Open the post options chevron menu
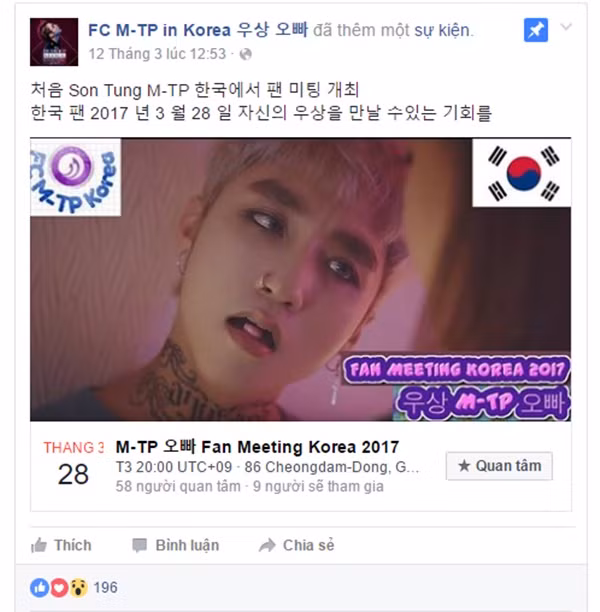 [566, 27]
